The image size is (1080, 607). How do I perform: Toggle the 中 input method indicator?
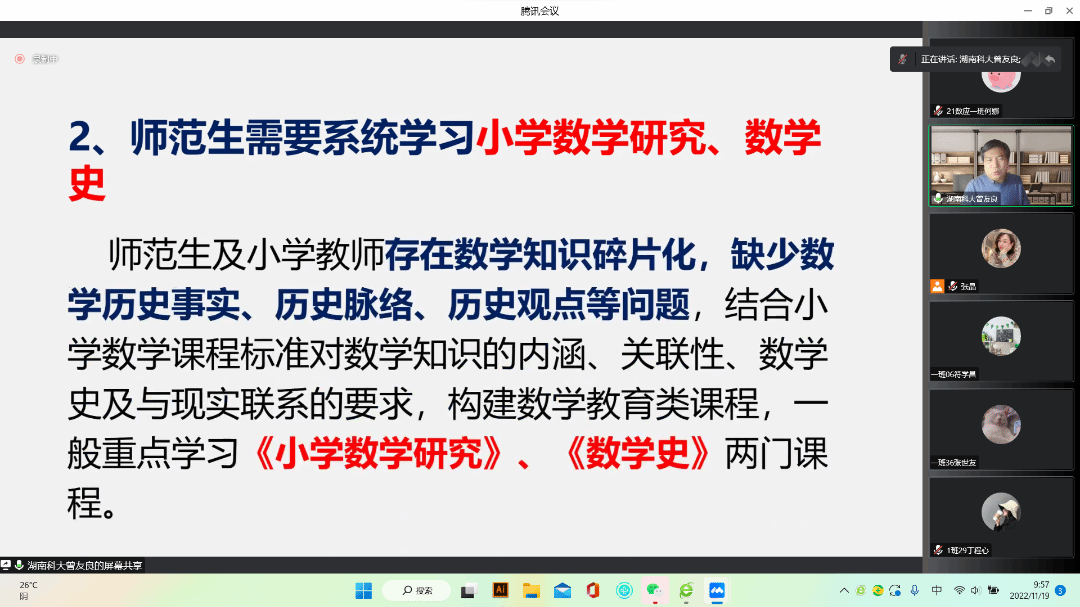(937, 590)
